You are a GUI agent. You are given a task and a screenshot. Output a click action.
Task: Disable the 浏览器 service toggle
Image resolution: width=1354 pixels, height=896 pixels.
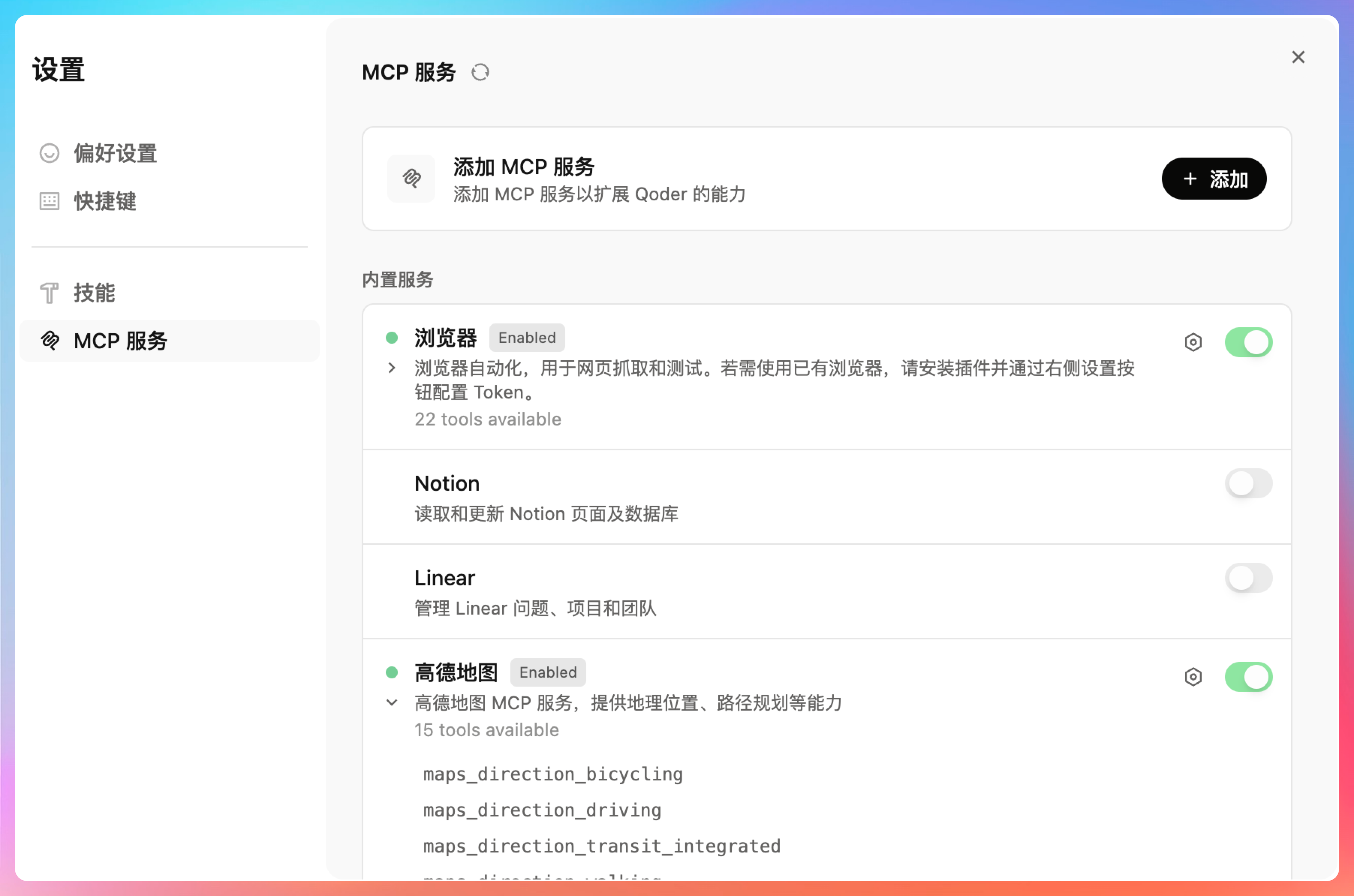click(x=1248, y=342)
